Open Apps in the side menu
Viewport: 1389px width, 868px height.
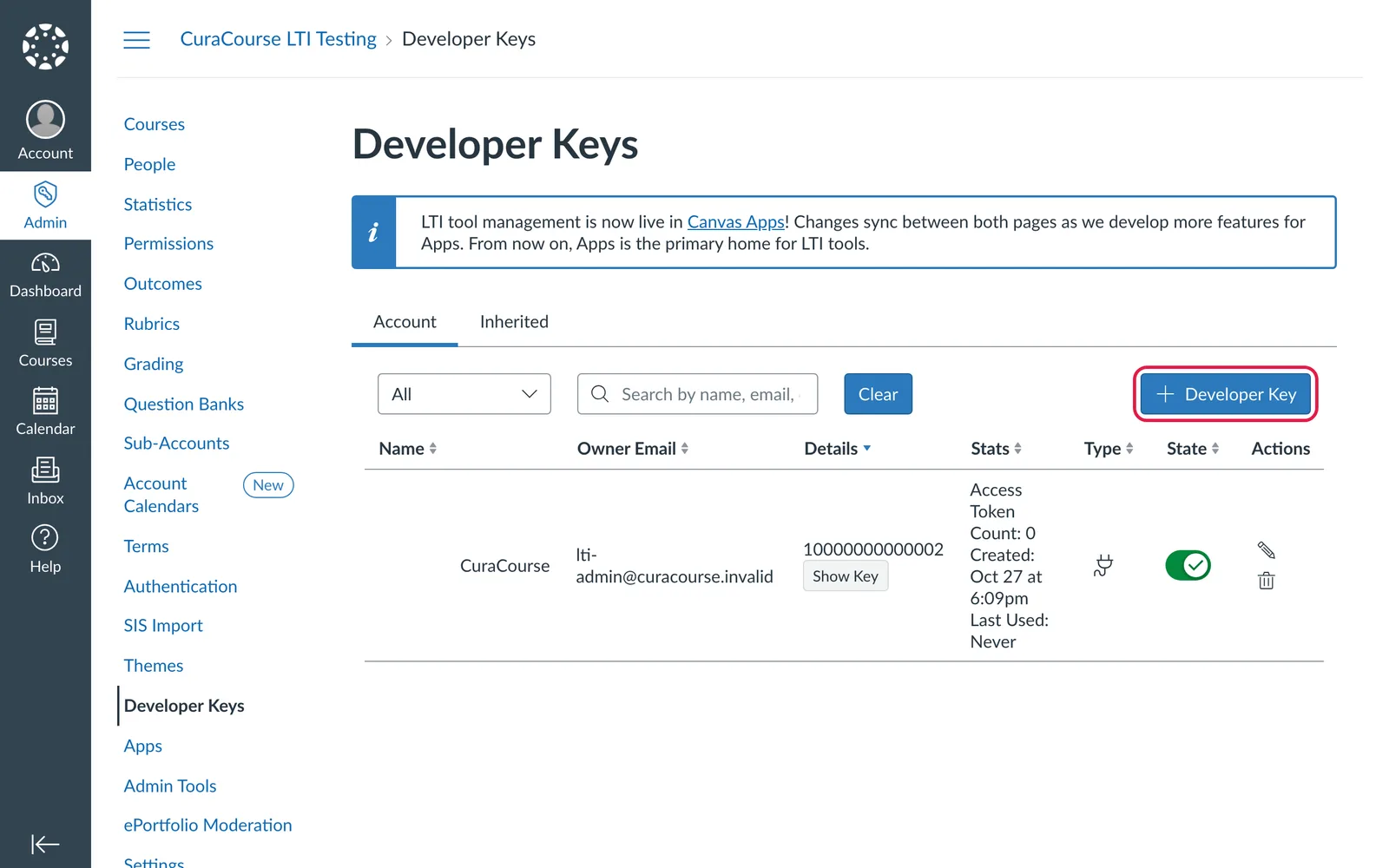coord(143,746)
